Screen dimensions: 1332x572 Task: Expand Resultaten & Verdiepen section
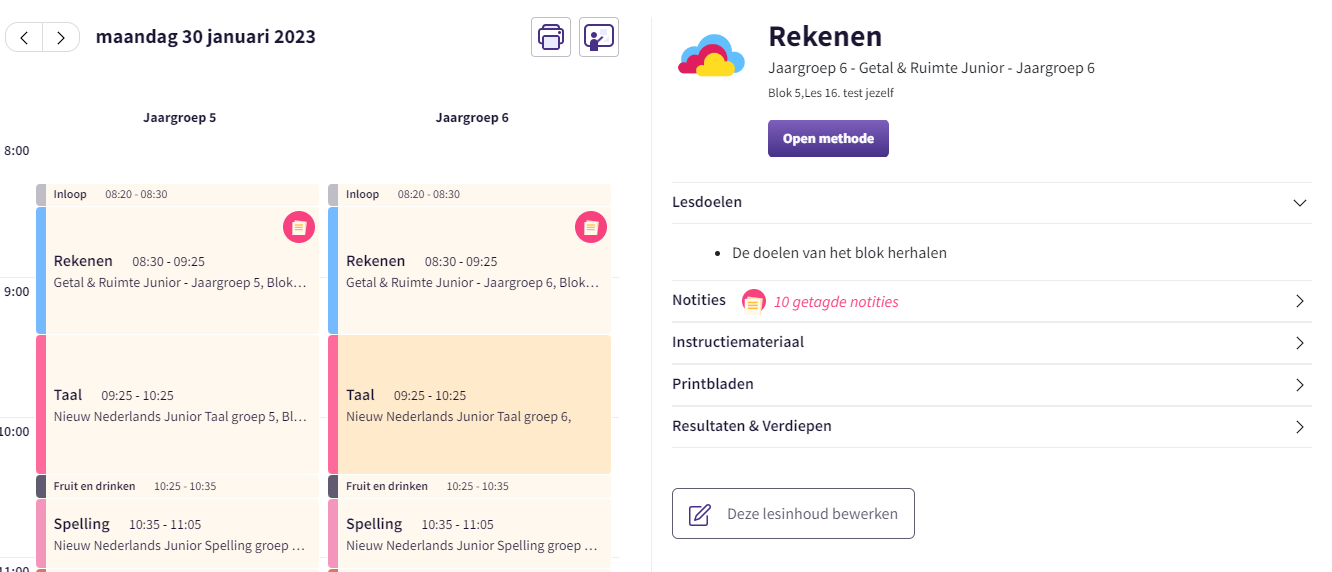pyautogui.click(x=1299, y=427)
